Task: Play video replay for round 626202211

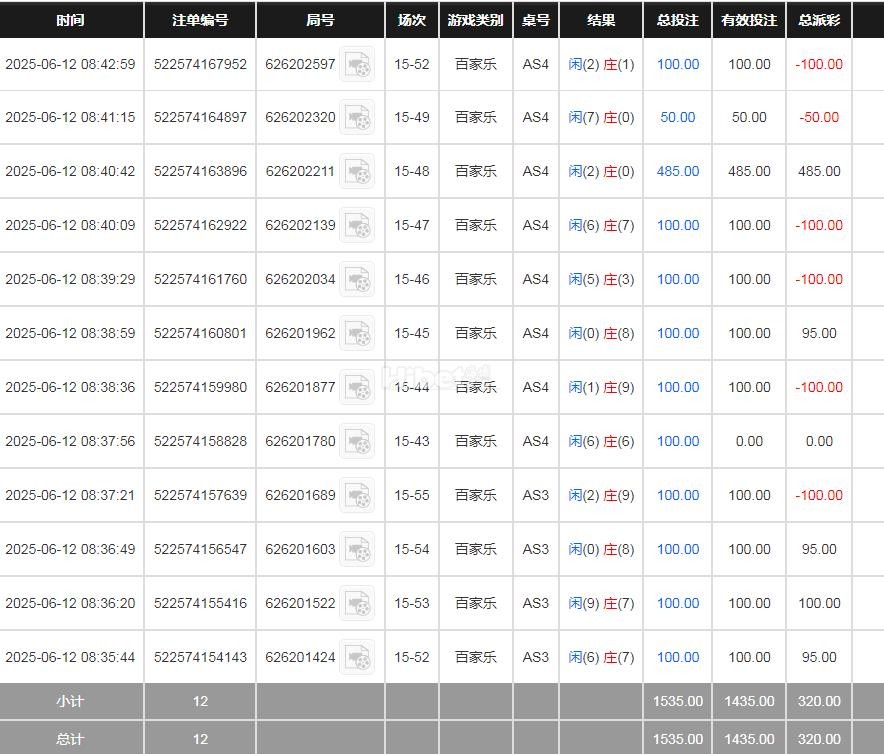Action: pyautogui.click(x=357, y=172)
